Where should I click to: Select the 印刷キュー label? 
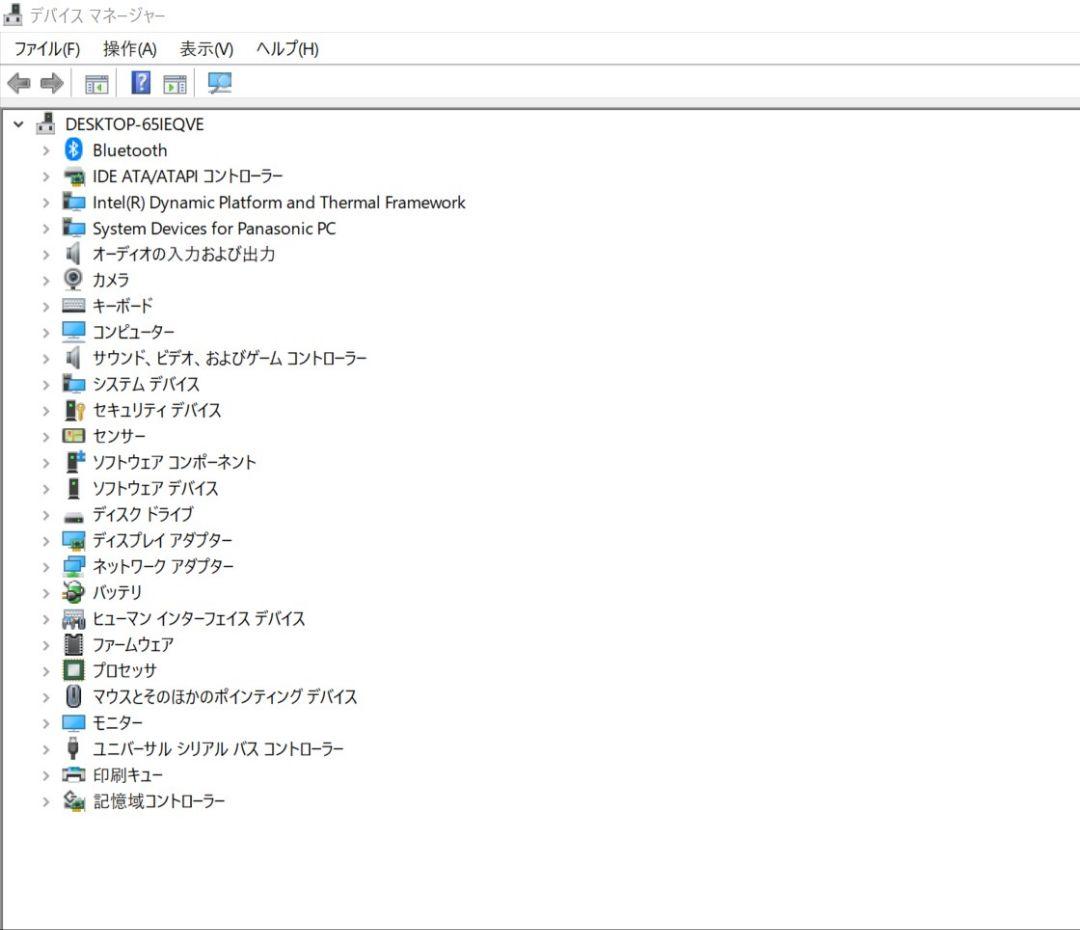coord(128,775)
